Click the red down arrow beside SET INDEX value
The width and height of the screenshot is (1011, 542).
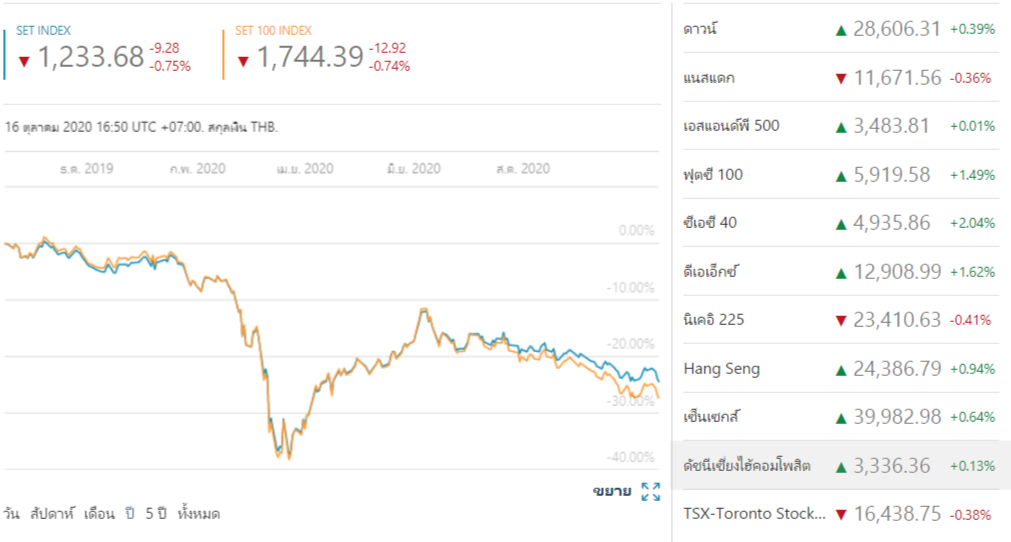[24, 61]
